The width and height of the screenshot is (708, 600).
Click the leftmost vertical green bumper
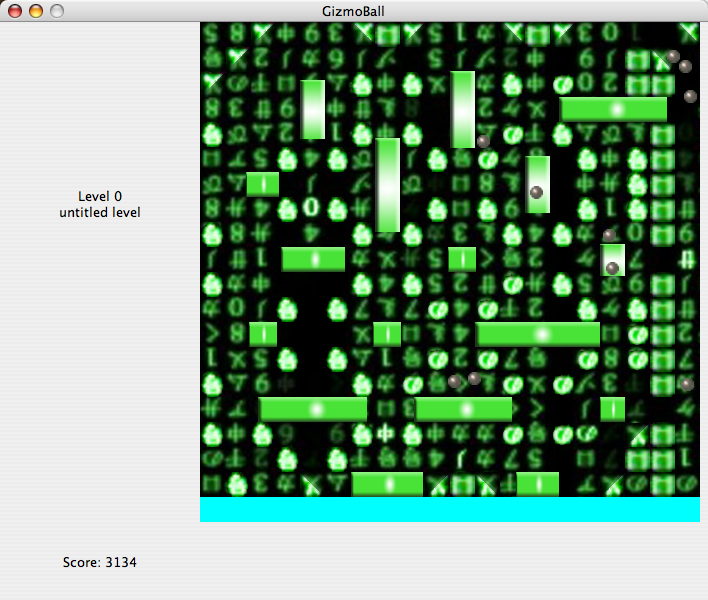click(313, 109)
